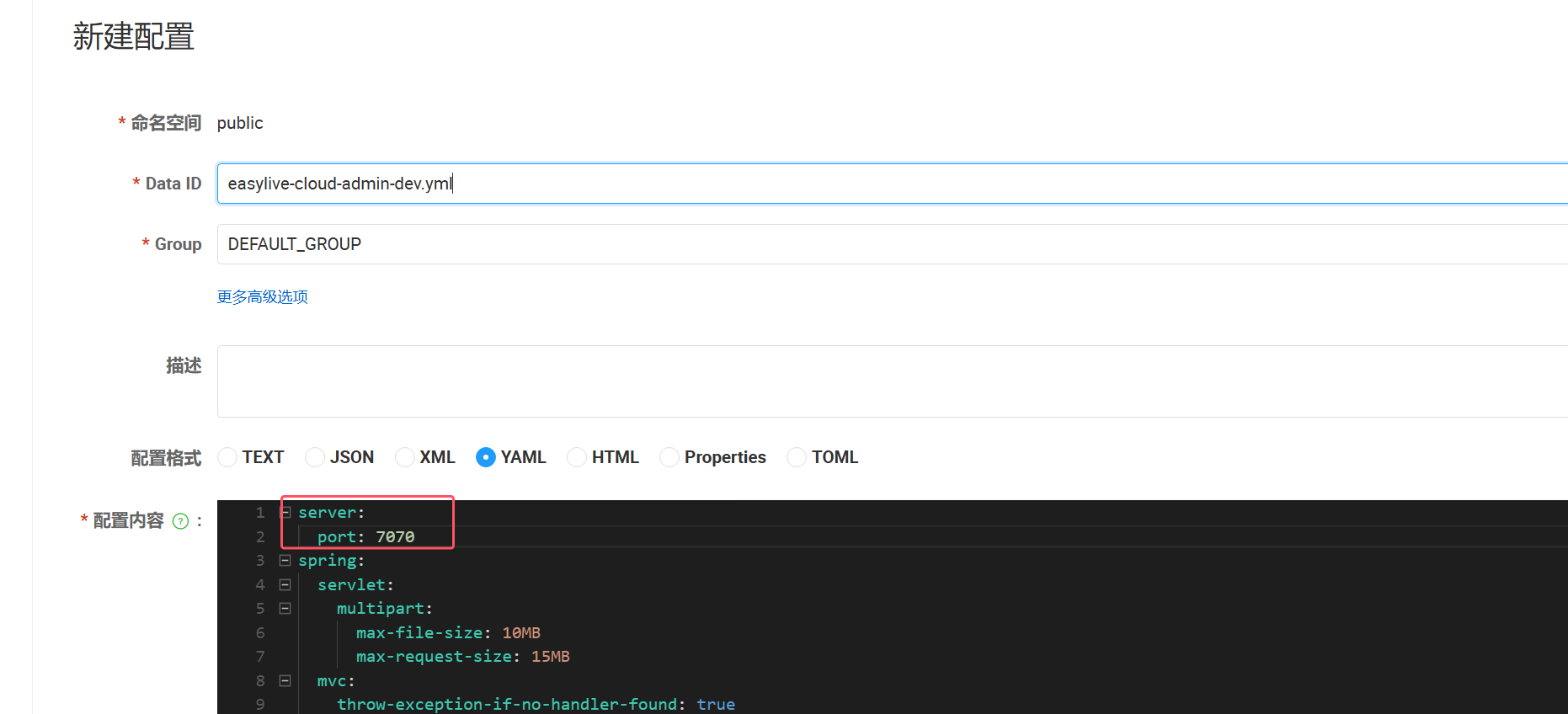The width and height of the screenshot is (1568, 714).
Task: Select the XML format radio button
Action: [x=405, y=457]
